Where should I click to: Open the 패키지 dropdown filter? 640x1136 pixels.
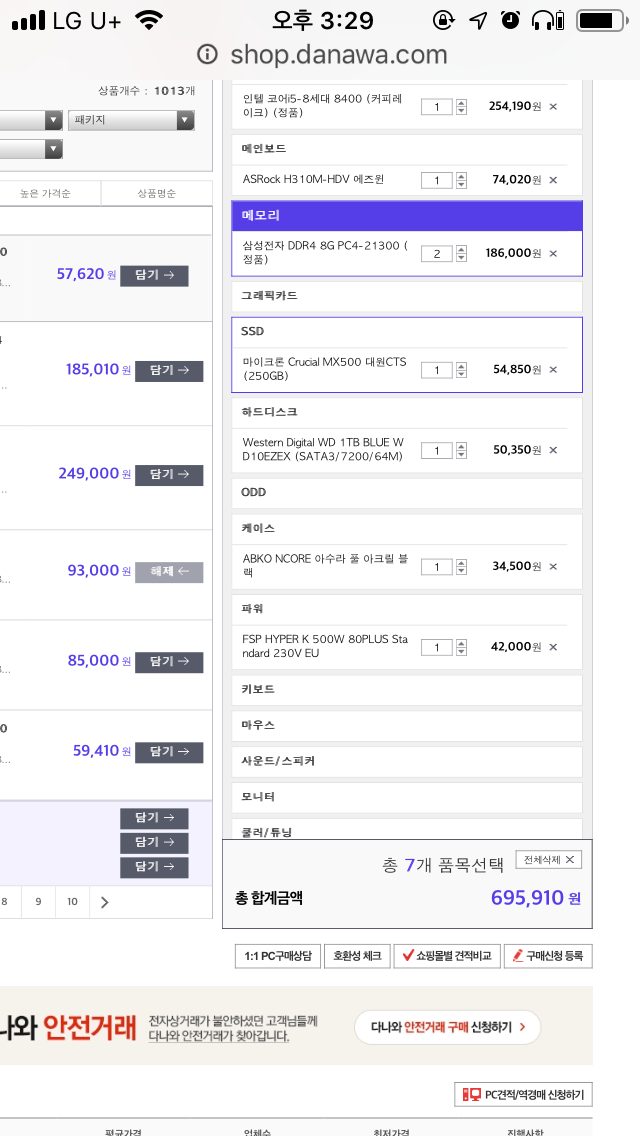coord(131,120)
